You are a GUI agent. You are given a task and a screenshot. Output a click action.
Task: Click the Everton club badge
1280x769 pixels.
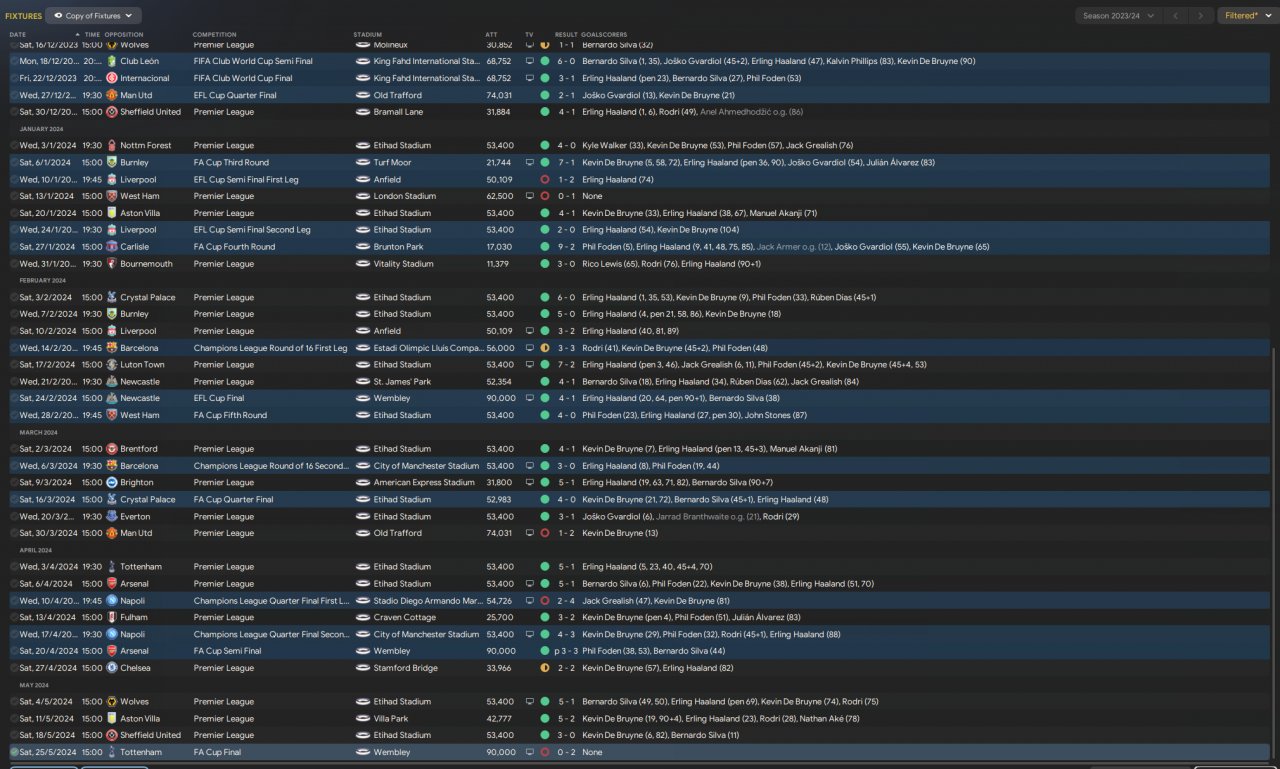[111, 517]
